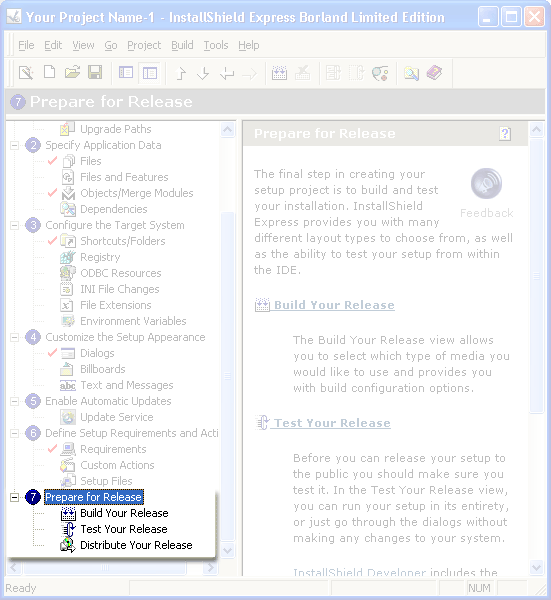Click the Save project toolbar icon
The height and width of the screenshot is (600, 551).
pyautogui.click(x=95, y=72)
